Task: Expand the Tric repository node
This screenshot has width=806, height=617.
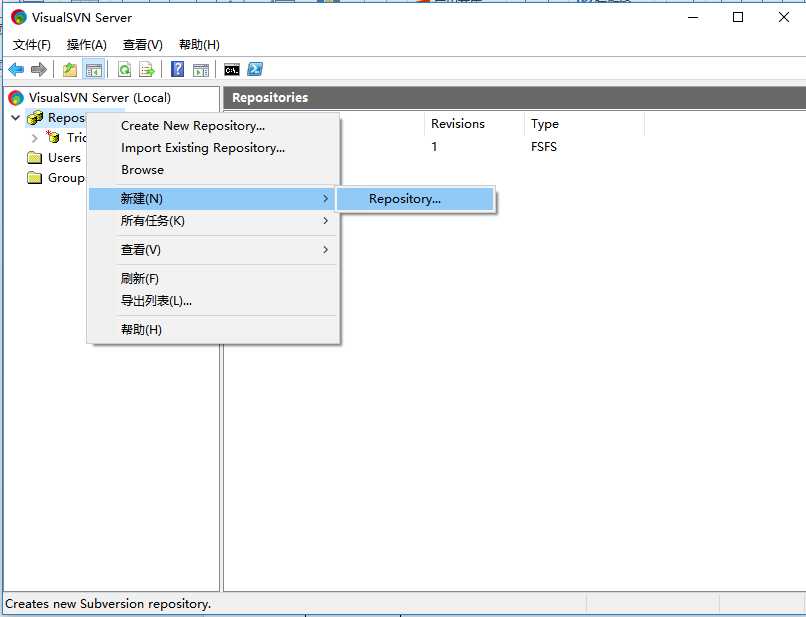Action: coord(34,138)
